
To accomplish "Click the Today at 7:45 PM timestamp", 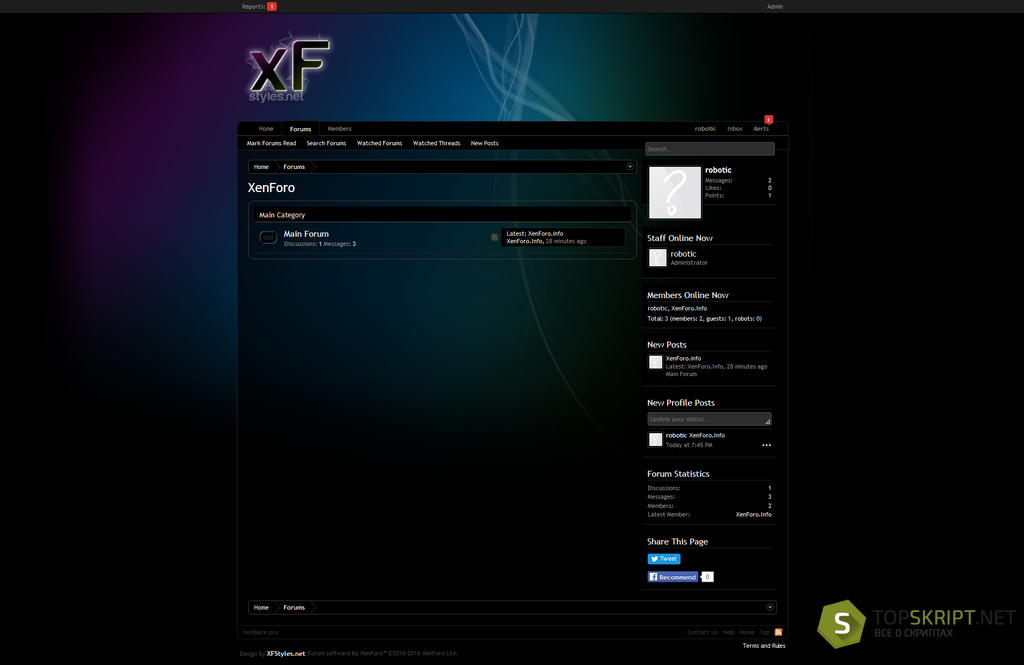I will pos(689,445).
